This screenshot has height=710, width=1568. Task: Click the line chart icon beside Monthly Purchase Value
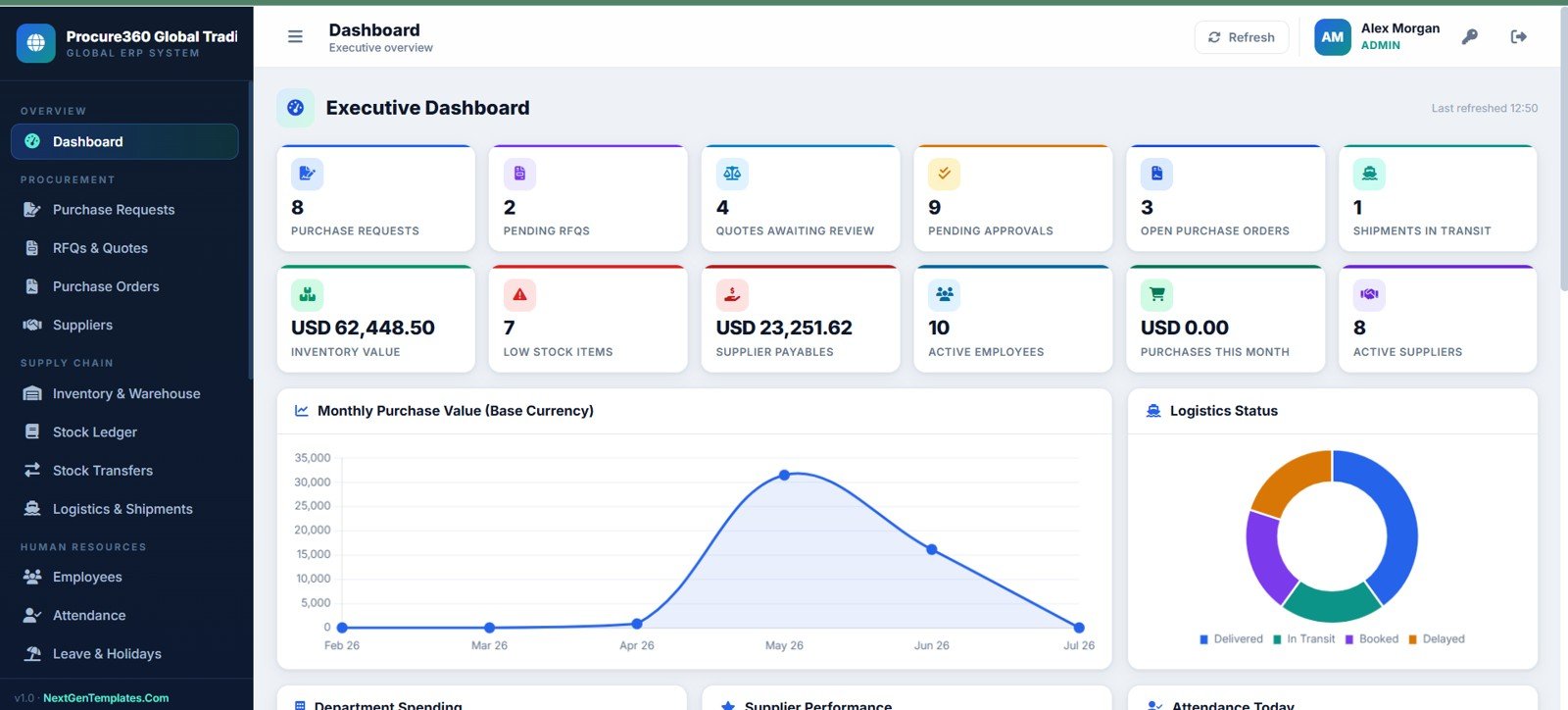pyautogui.click(x=302, y=411)
